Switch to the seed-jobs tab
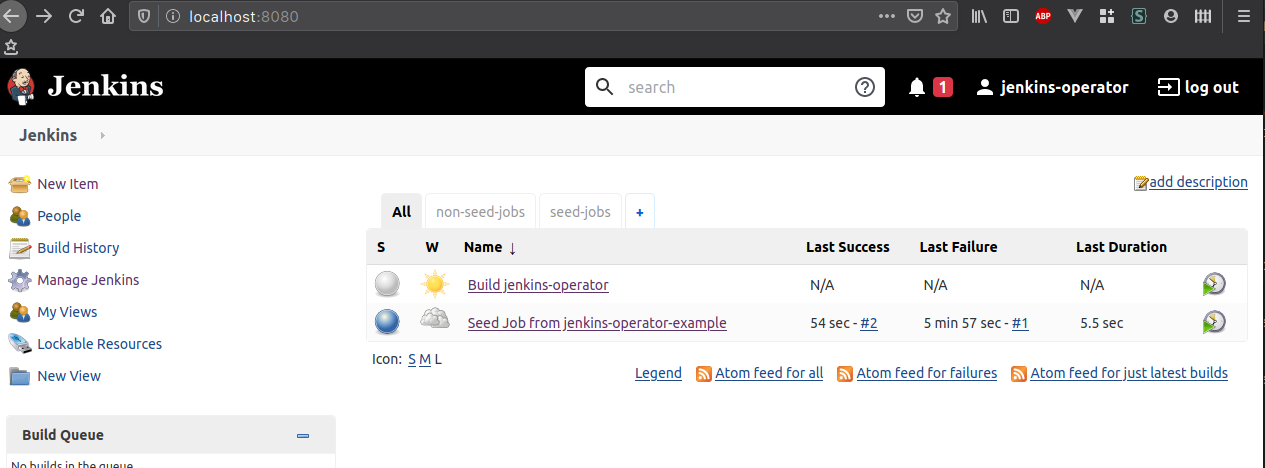The height and width of the screenshot is (468, 1265). (x=580, y=212)
